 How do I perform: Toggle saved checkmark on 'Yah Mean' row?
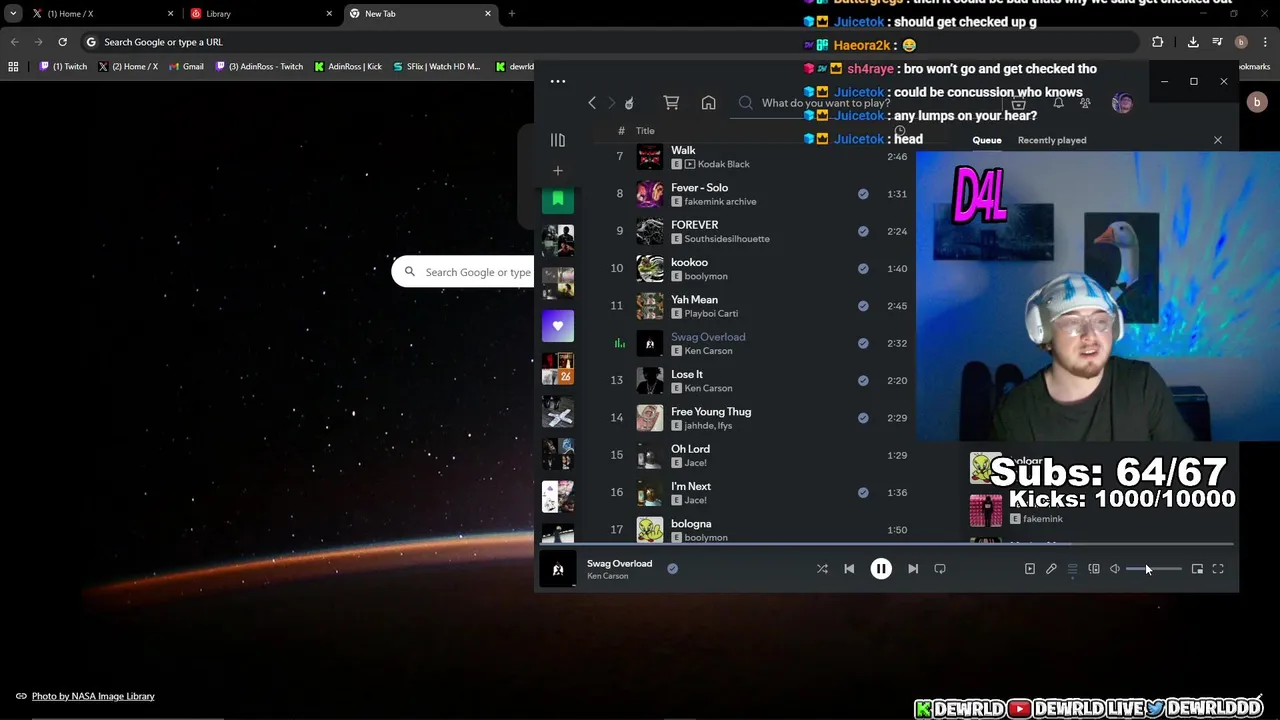pyautogui.click(x=863, y=306)
